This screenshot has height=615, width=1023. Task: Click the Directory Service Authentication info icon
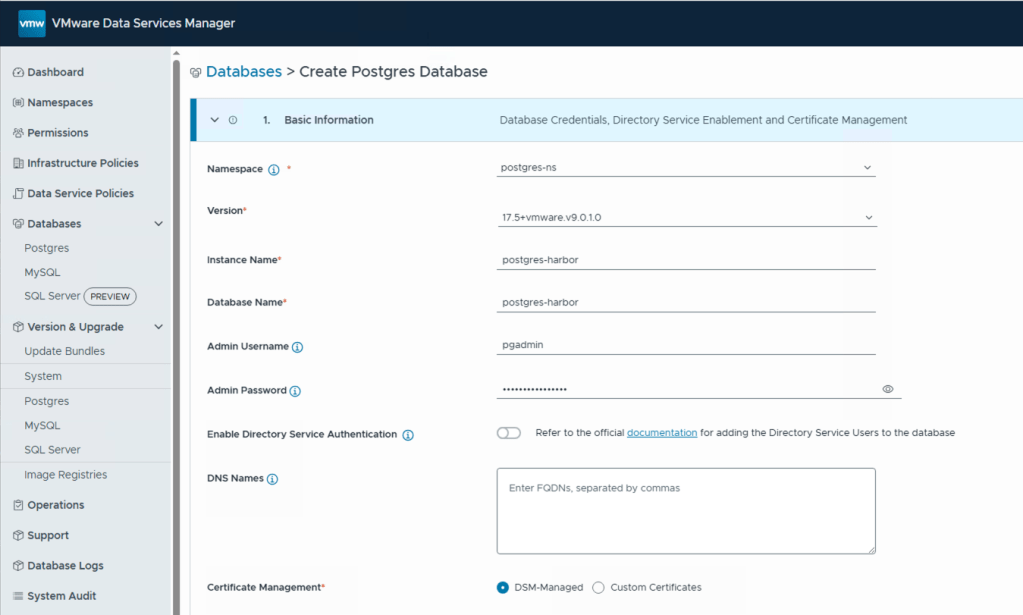tap(408, 435)
